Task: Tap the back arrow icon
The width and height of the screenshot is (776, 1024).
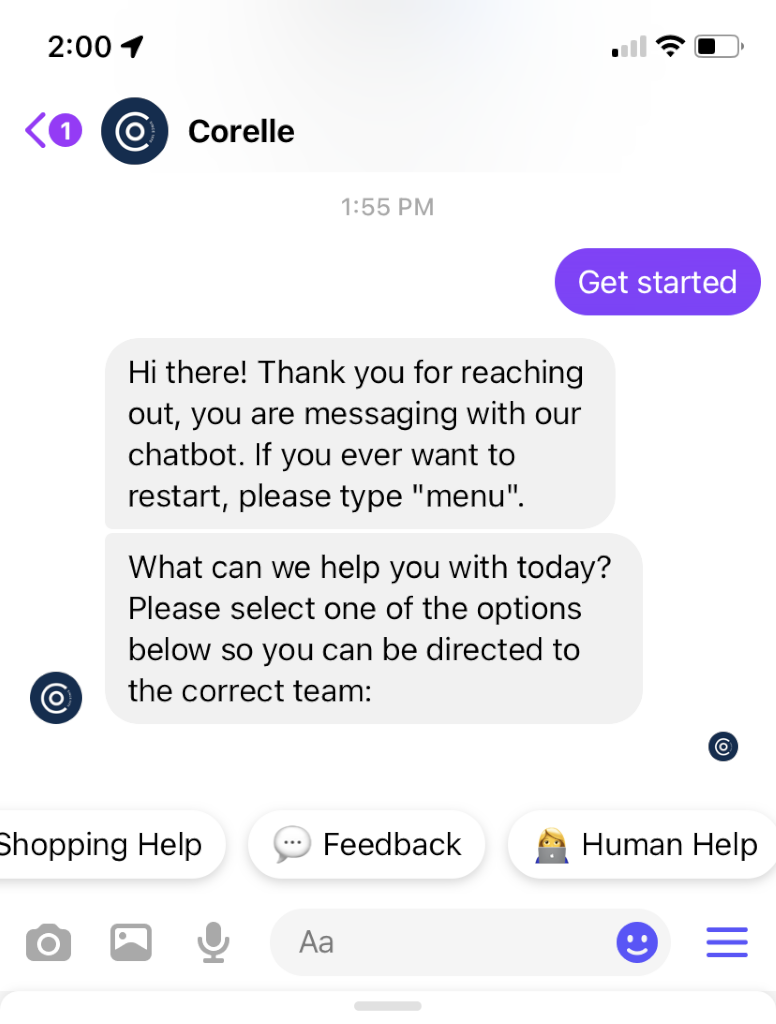Action: pyautogui.click(x=36, y=131)
